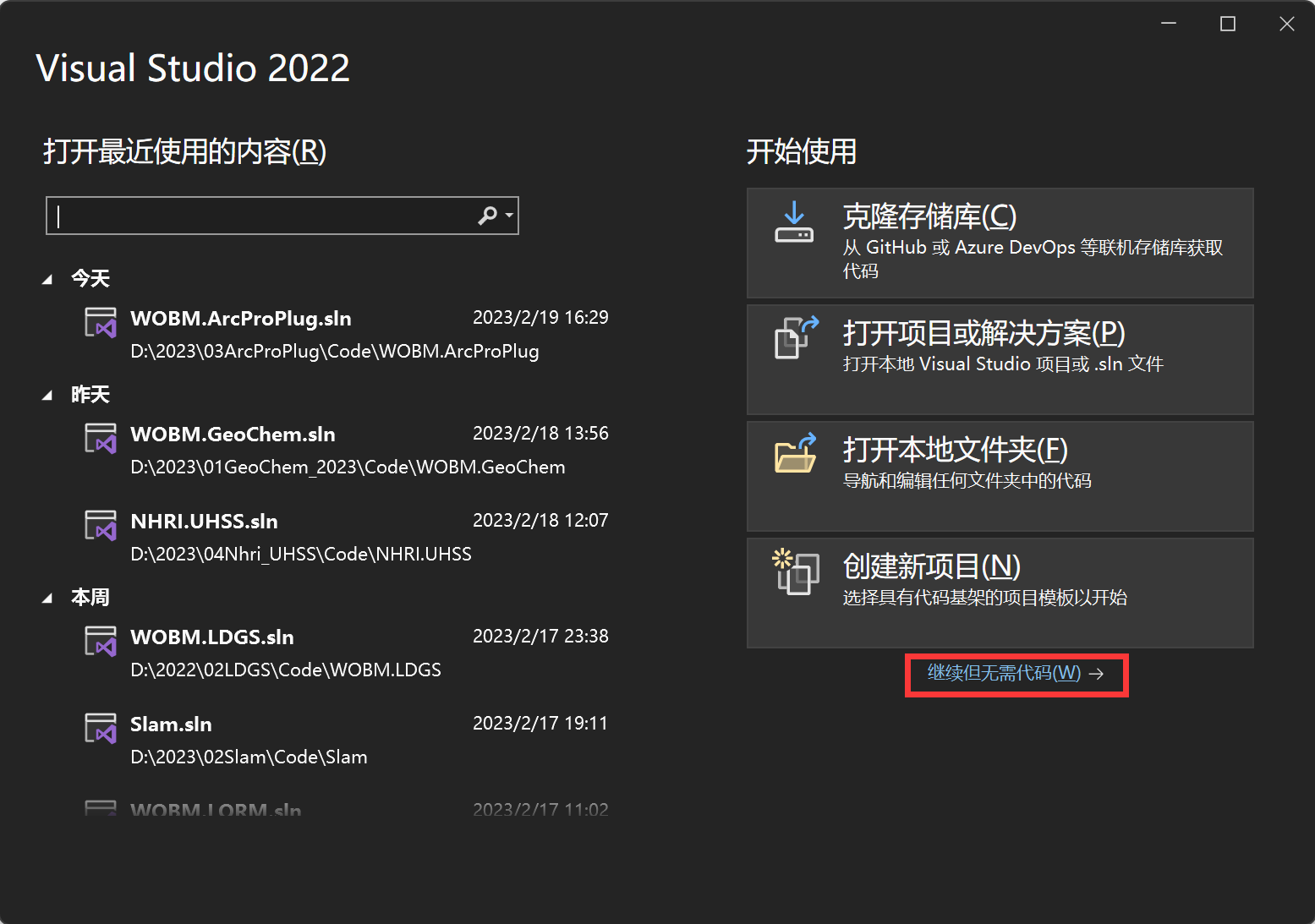Click the 本周 group label
The height and width of the screenshot is (924, 1315).
pyautogui.click(x=90, y=597)
